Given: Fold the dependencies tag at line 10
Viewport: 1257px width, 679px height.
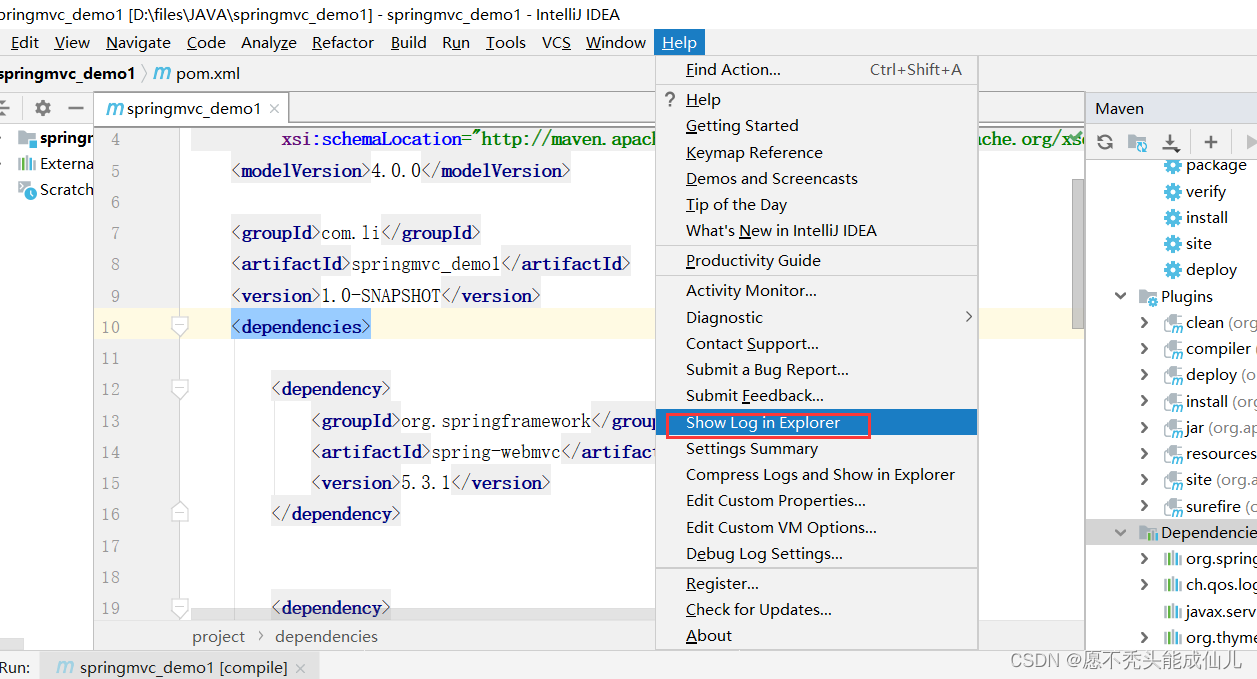Looking at the screenshot, I should pyautogui.click(x=180, y=326).
